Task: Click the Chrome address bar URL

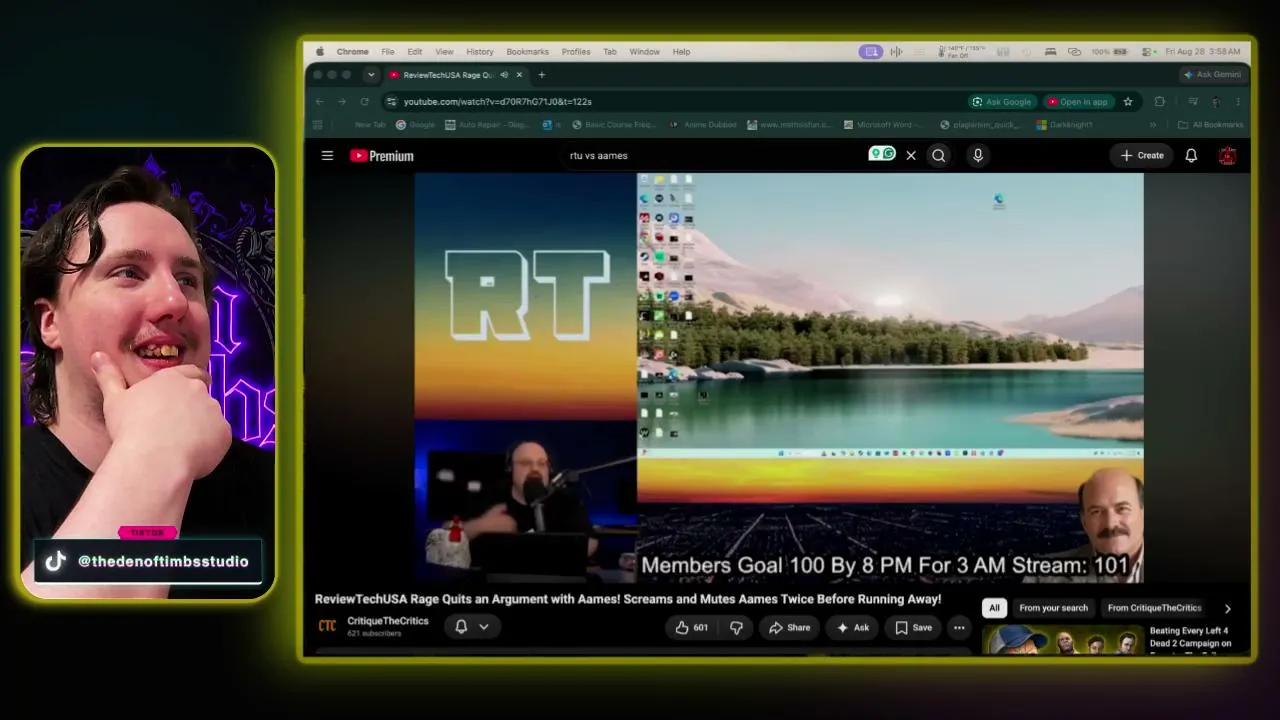Action: (x=497, y=101)
